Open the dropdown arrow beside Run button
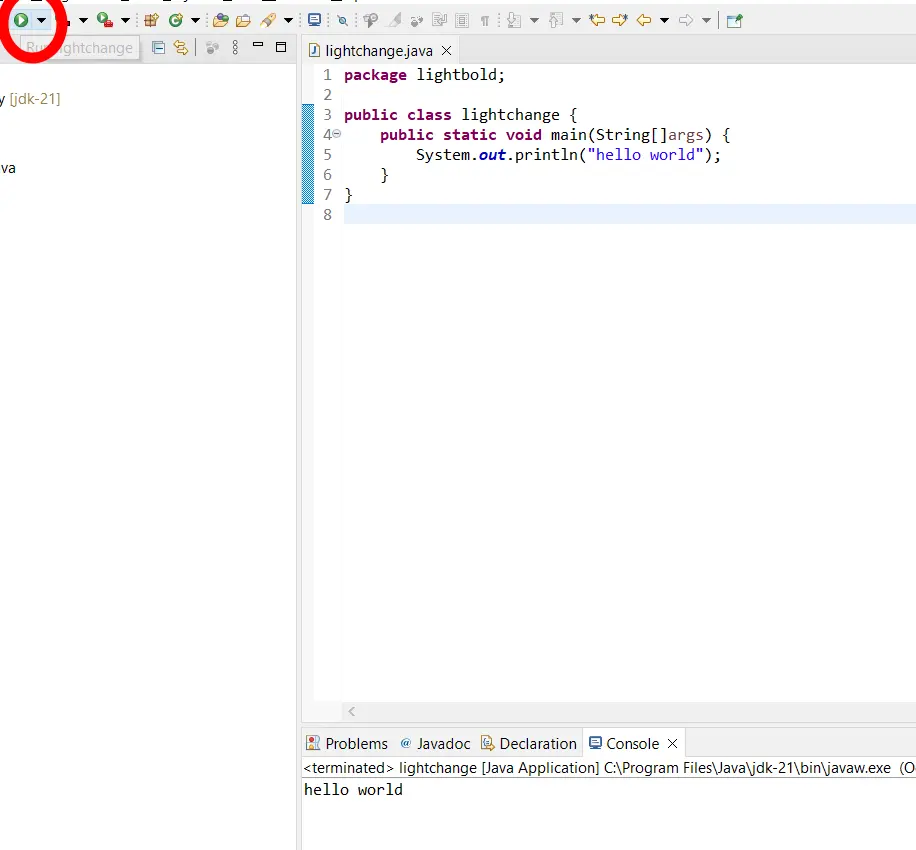The width and height of the screenshot is (916, 850). [41, 20]
